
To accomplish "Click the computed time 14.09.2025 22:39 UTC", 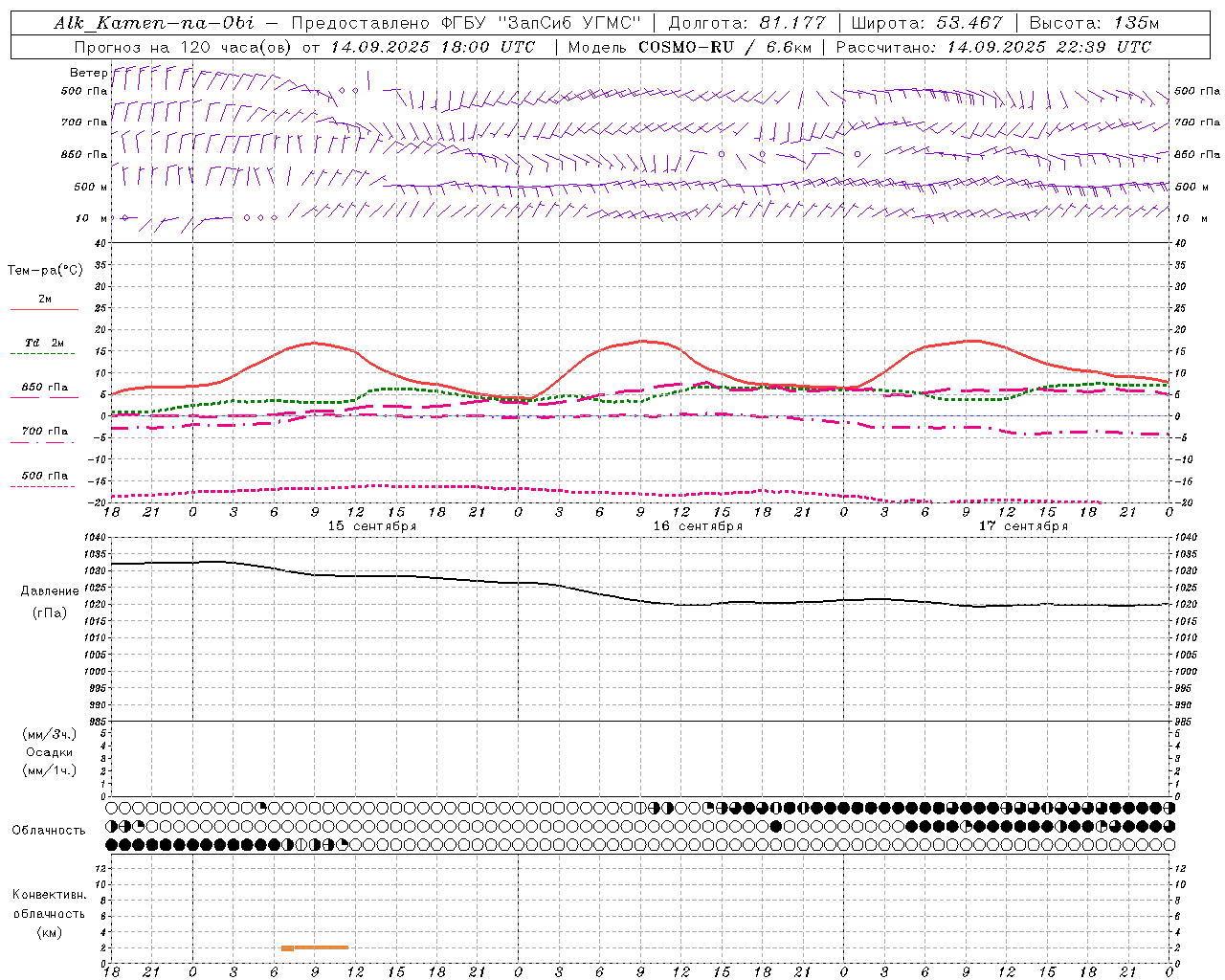I will coord(1049,47).
